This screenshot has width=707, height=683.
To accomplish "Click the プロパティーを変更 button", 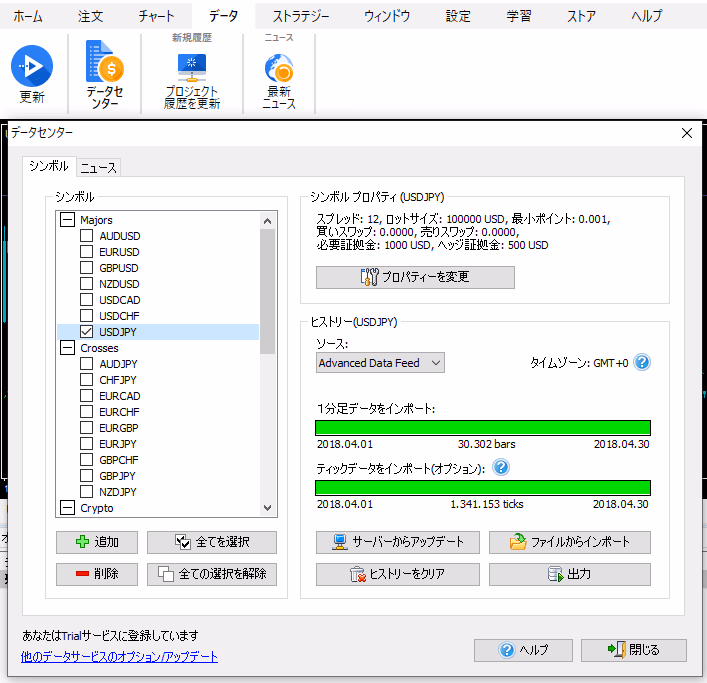I will [x=415, y=277].
